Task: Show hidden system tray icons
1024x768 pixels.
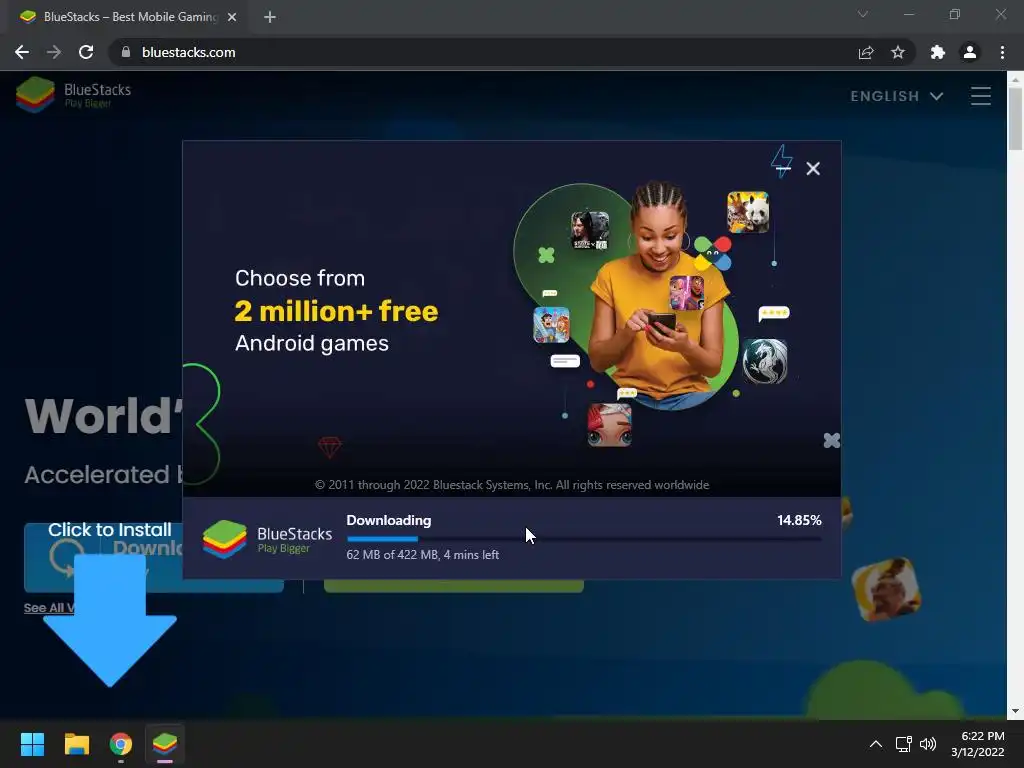Action: pos(876,744)
